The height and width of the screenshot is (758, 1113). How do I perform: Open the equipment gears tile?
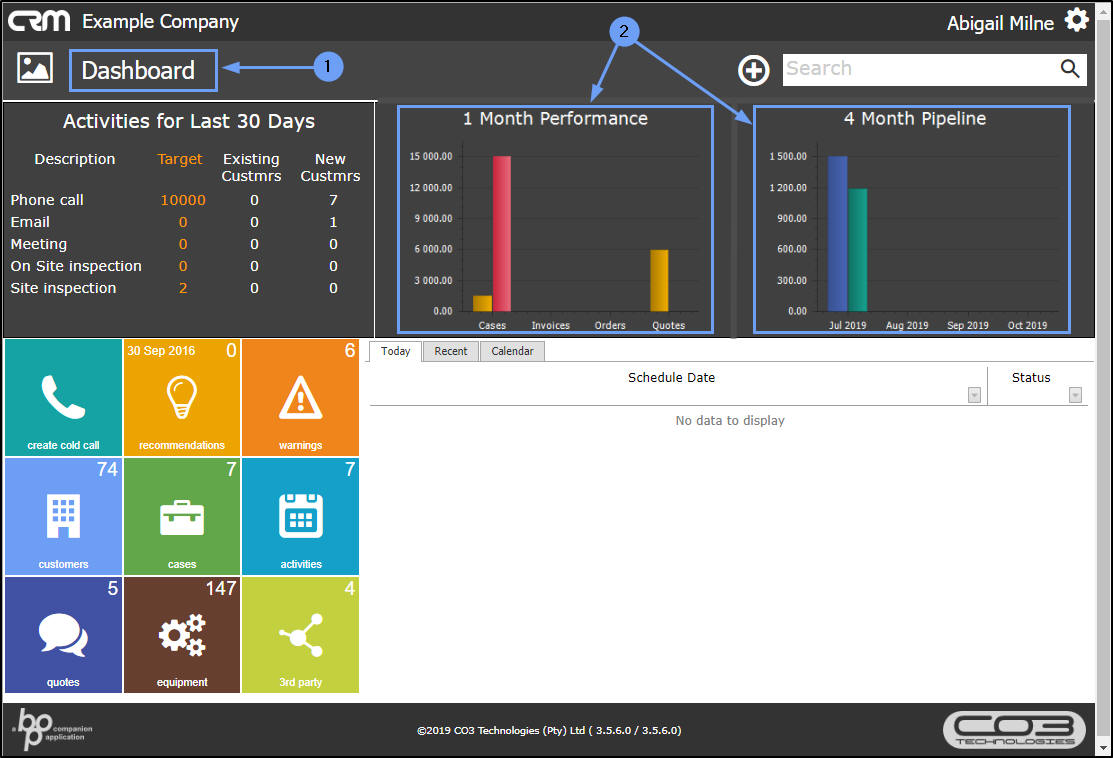coord(182,635)
